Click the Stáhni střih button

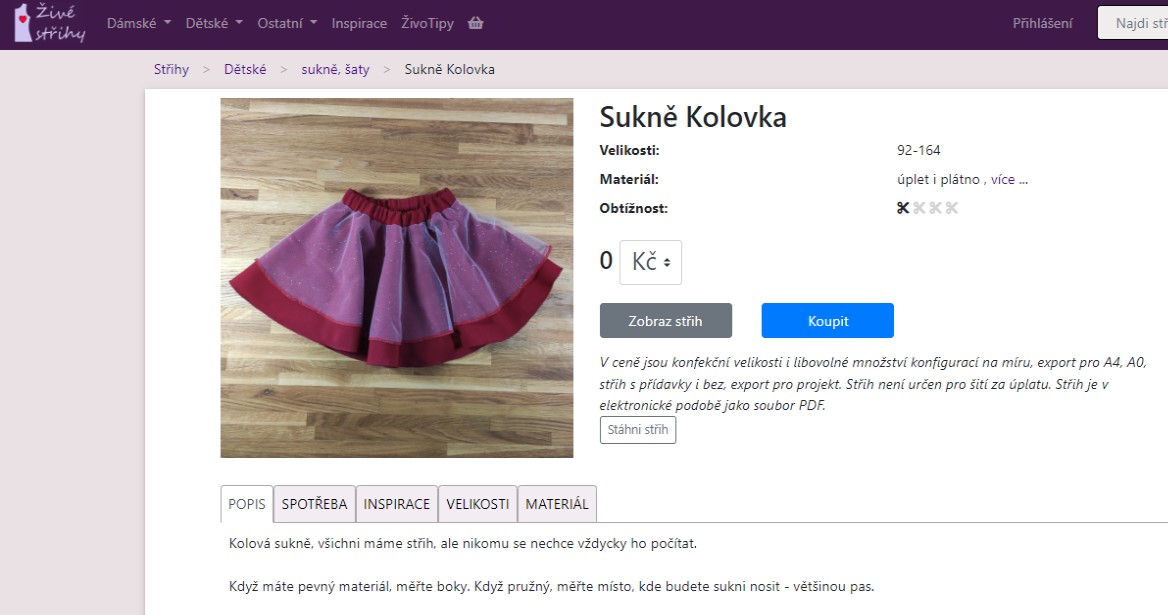[637, 430]
